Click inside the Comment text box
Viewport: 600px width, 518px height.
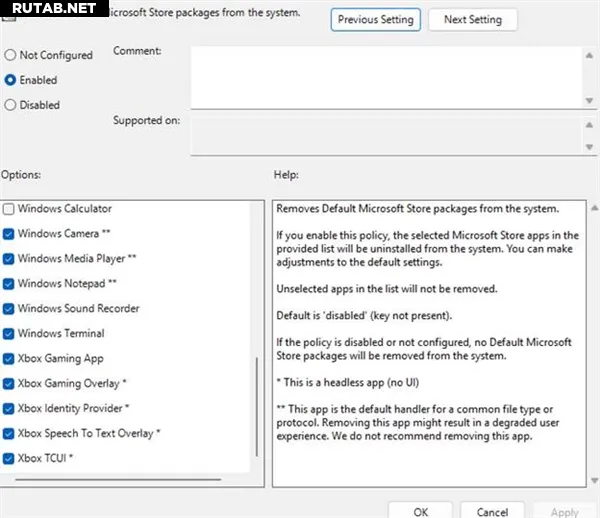(386, 78)
